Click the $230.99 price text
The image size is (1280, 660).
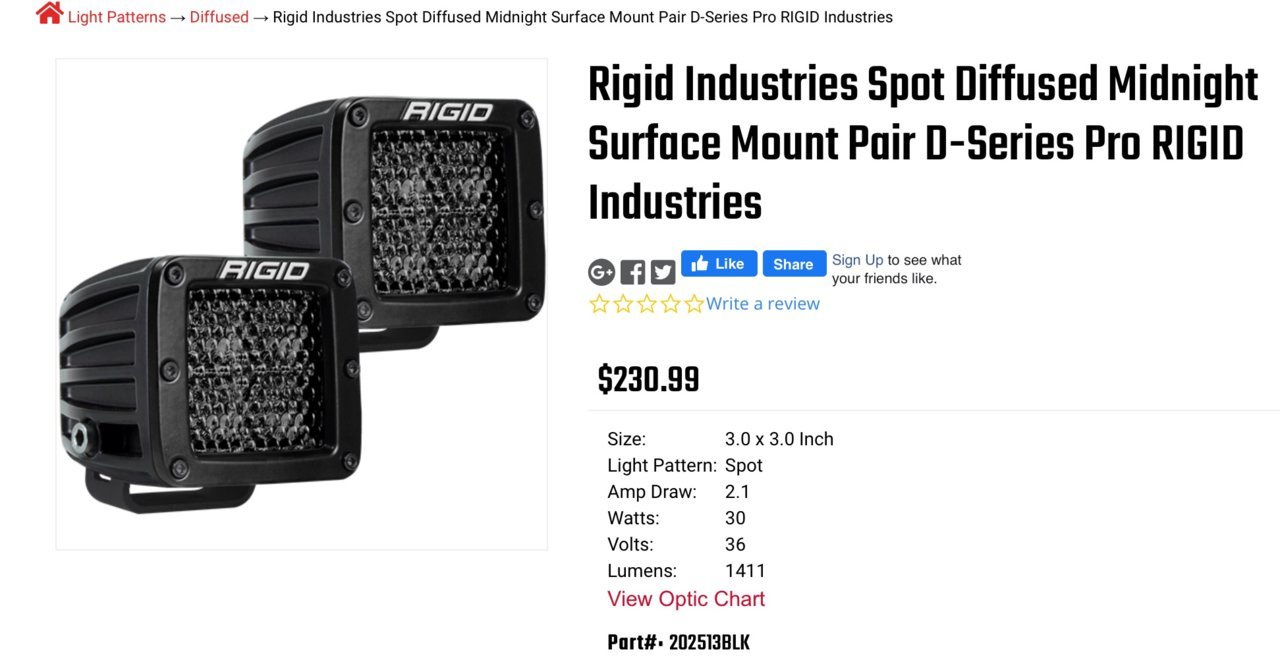coord(648,380)
